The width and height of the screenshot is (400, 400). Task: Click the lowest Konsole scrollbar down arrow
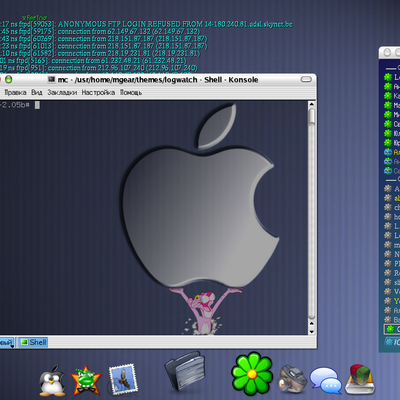312,332
